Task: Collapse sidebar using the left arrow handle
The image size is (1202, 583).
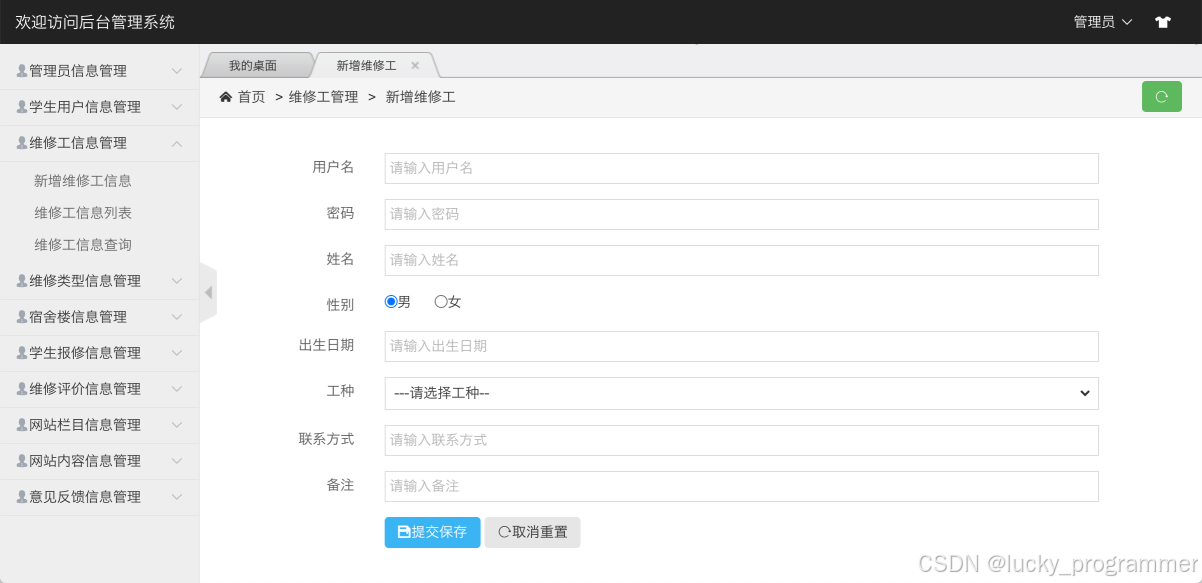Action: (x=208, y=293)
